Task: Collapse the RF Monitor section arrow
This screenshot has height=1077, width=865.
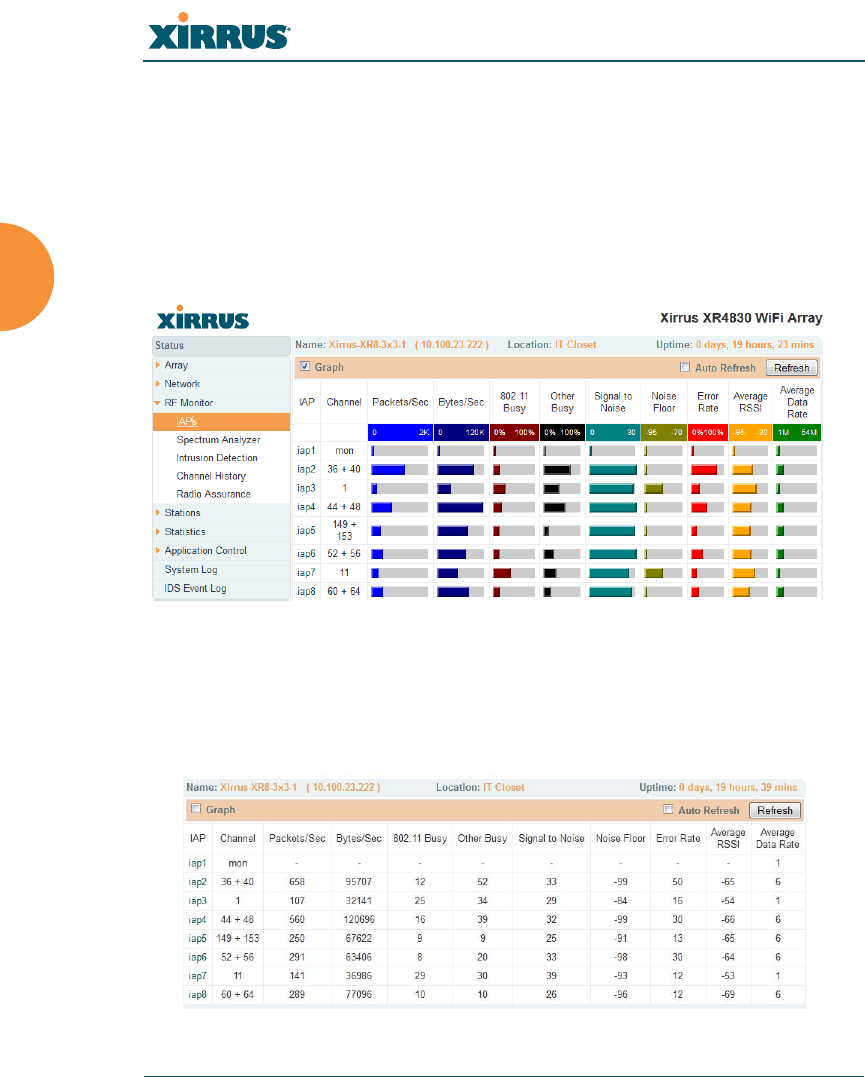Action: tap(157, 403)
